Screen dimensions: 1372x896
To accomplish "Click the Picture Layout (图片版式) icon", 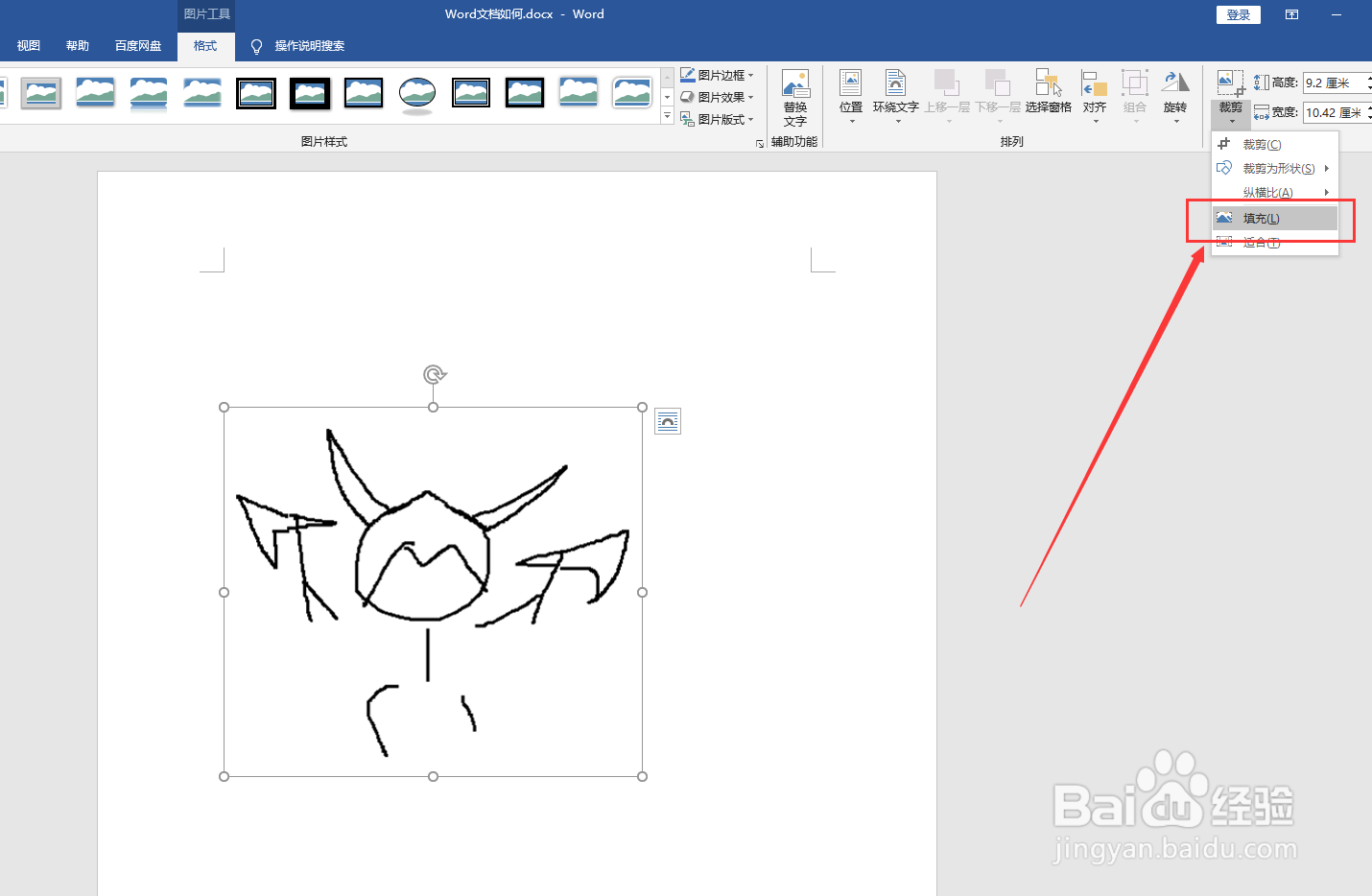I will pos(687,119).
